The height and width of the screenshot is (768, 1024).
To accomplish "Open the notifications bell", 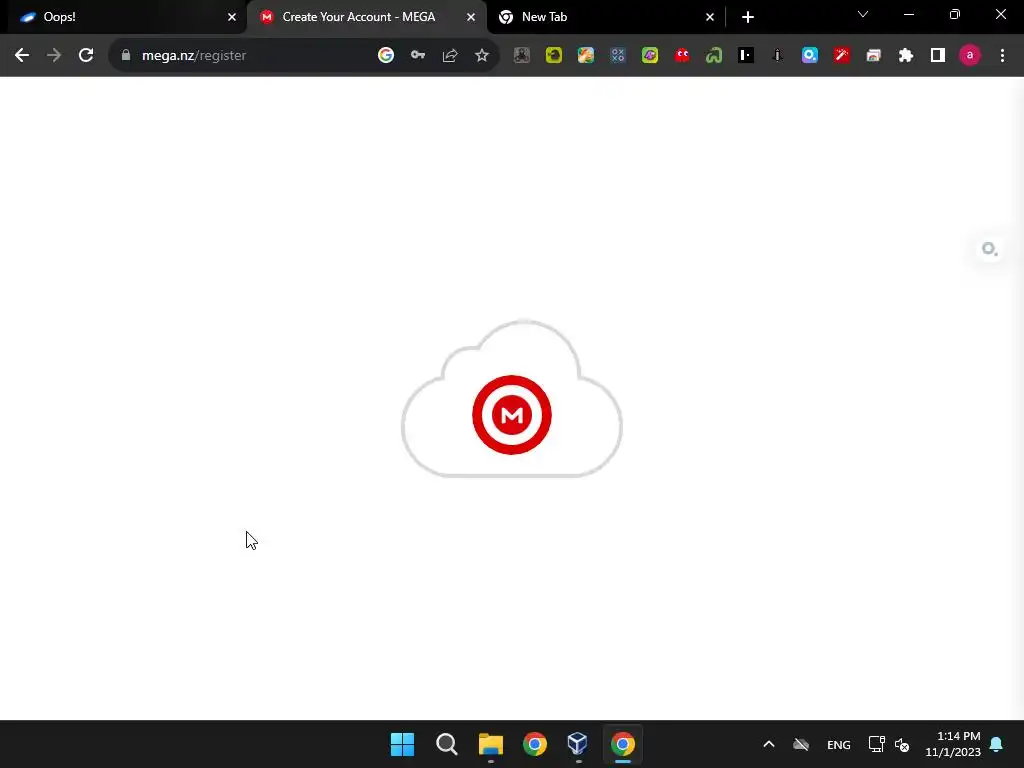I will (x=997, y=744).
